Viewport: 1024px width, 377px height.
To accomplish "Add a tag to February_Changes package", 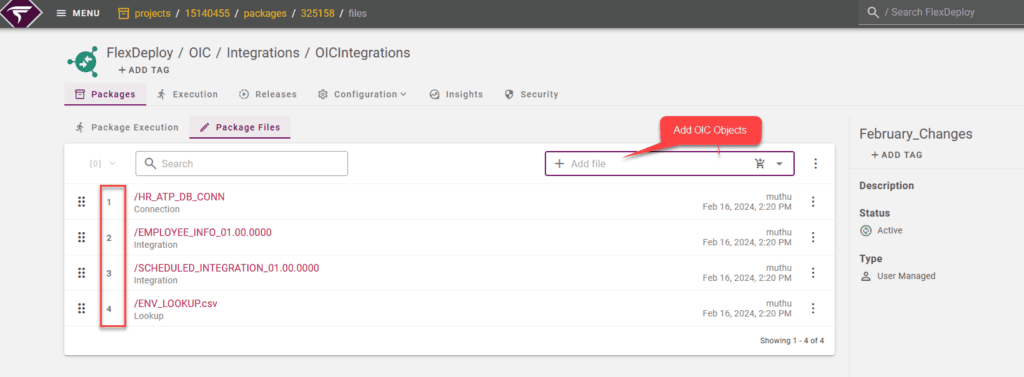I will [897, 155].
